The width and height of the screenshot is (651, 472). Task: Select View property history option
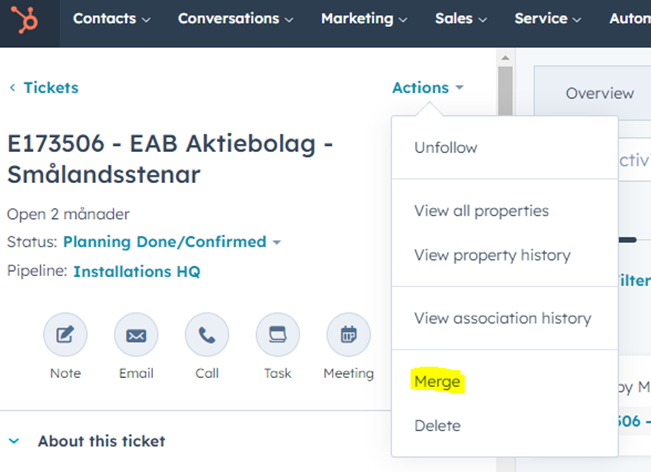pos(492,255)
